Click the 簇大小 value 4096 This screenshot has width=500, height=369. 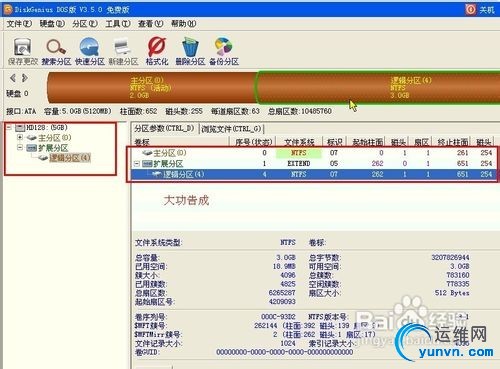pos(288,275)
